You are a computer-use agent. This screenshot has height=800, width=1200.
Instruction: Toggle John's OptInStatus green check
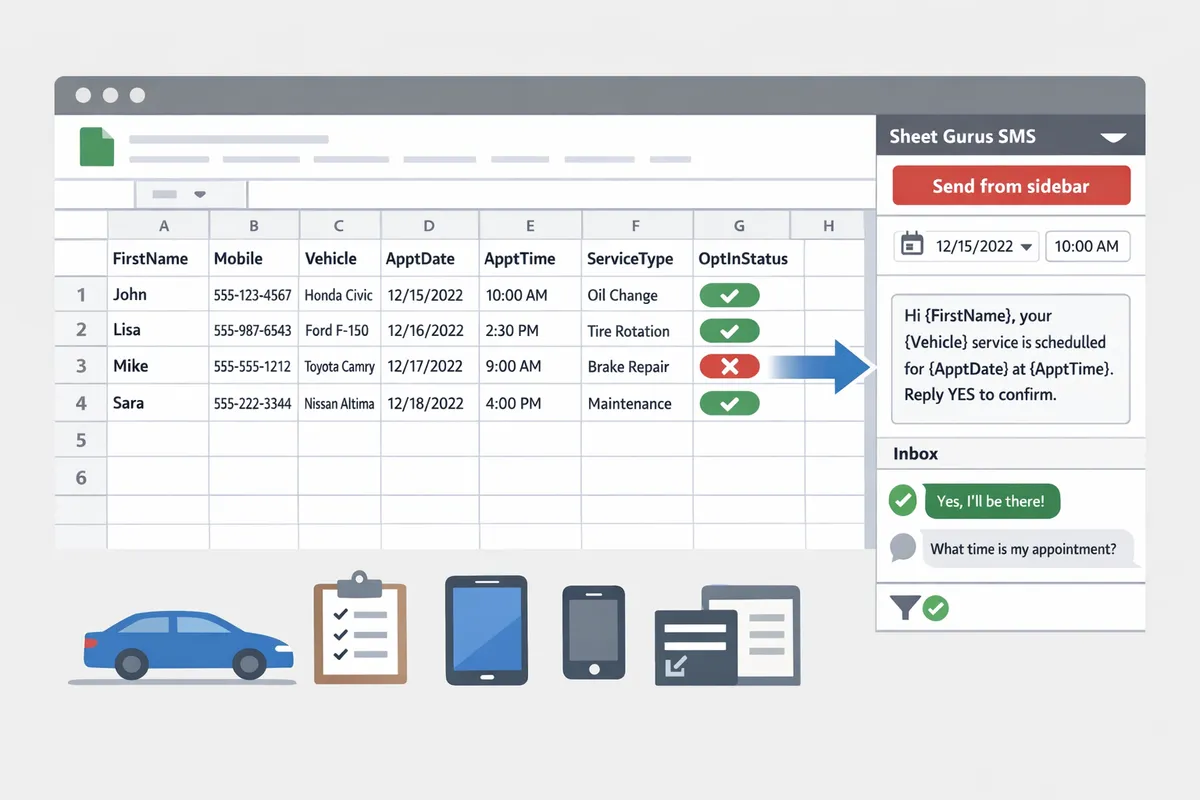tap(729, 295)
